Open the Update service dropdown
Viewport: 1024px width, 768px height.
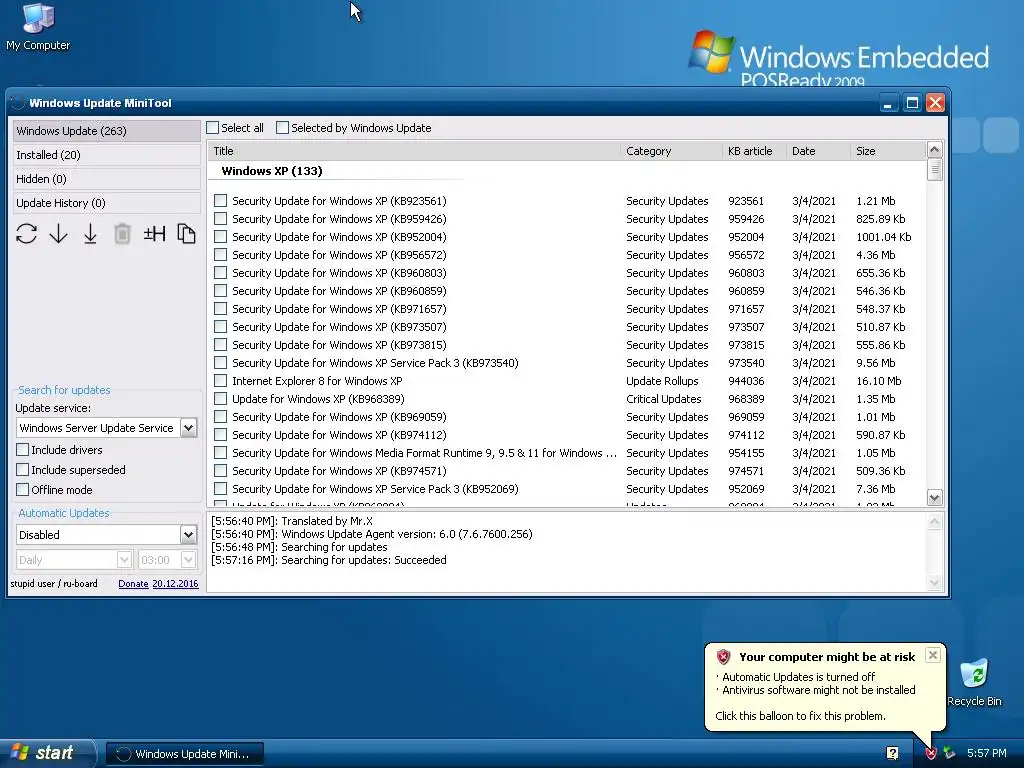pyautogui.click(x=189, y=428)
